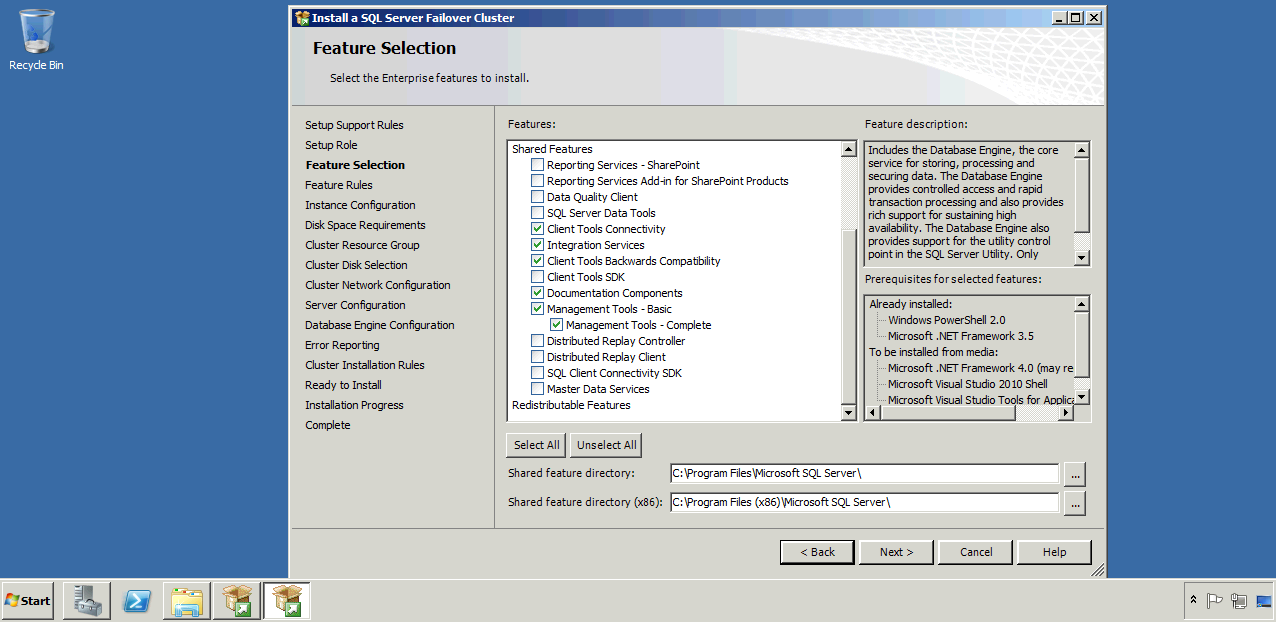Enable Distributed Replay Controller
This screenshot has height=622, width=1276.
pyautogui.click(x=538, y=341)
